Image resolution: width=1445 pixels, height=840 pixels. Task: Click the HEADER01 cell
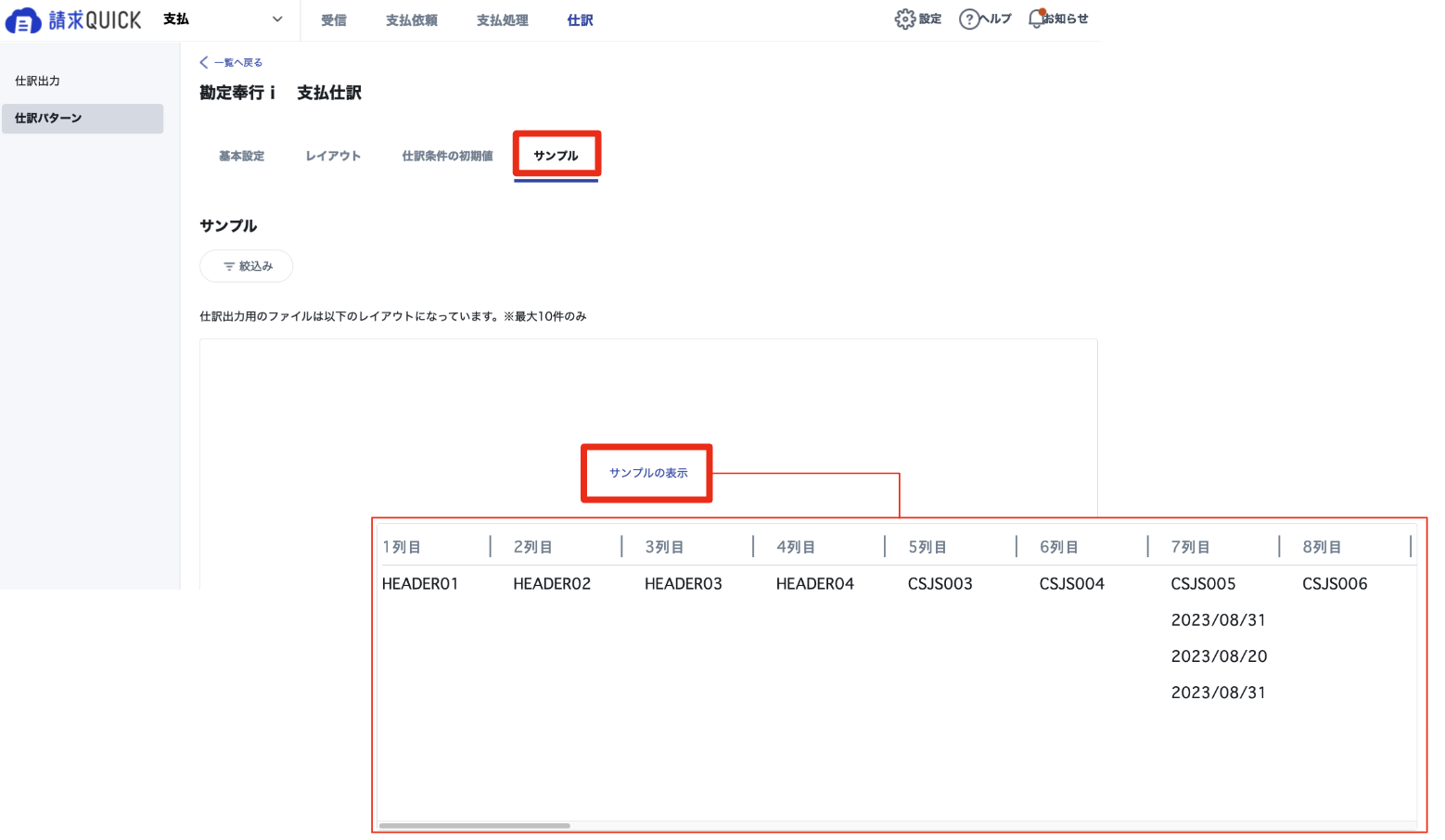click(x=420, y=584)
